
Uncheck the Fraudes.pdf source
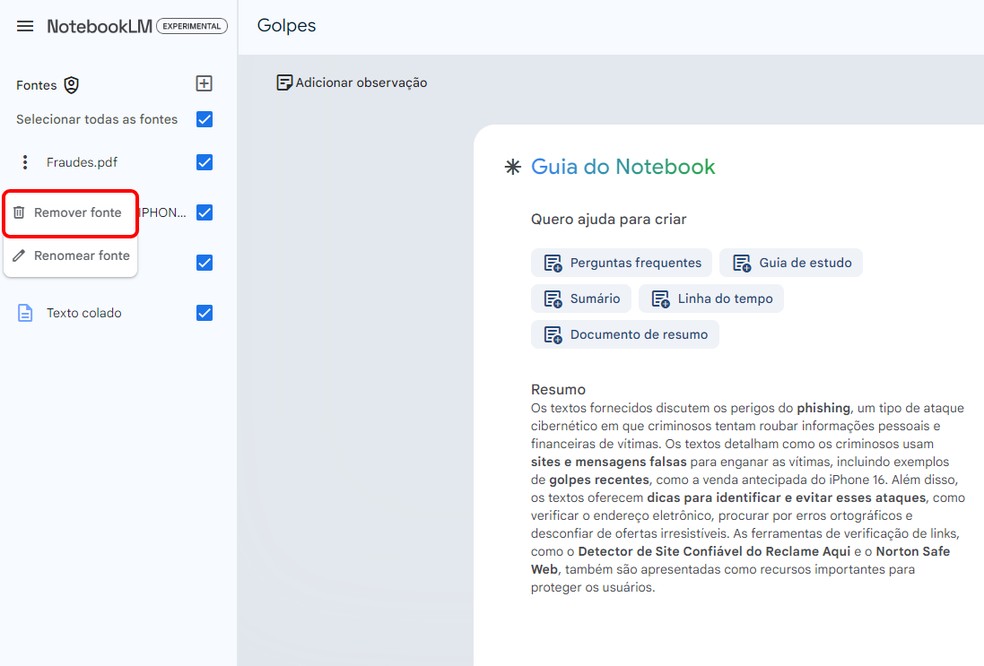[x=204, y=161]
